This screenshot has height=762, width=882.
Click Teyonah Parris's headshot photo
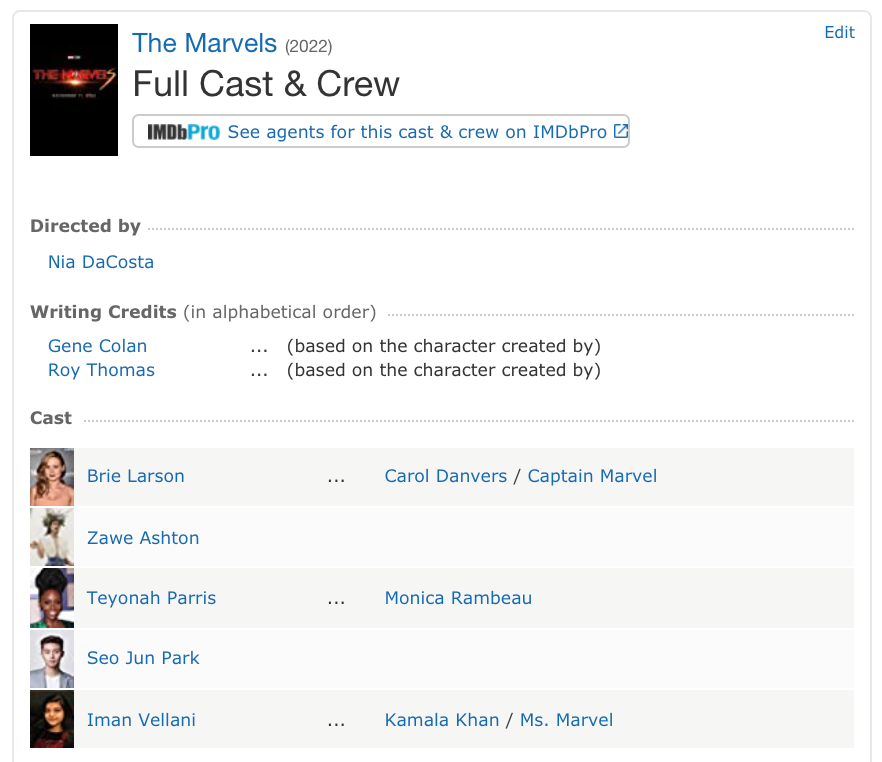tap(52, 598)
